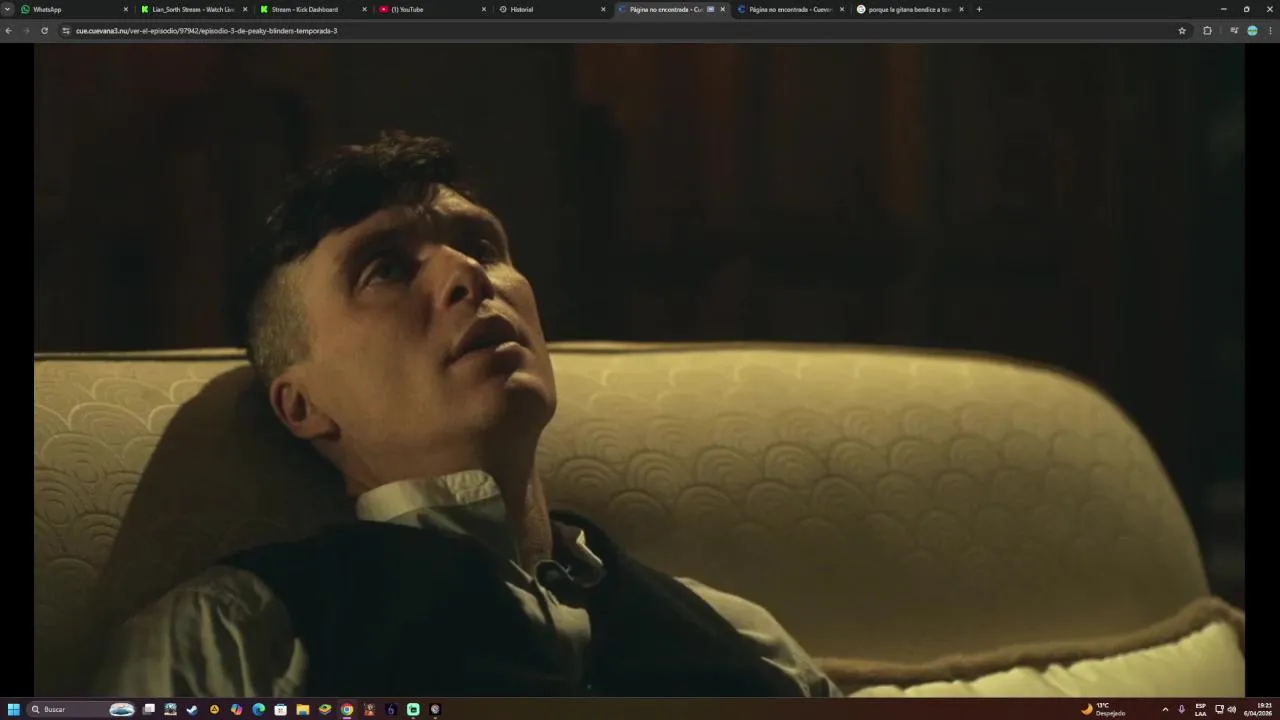
Task: Open the Copilot taskbar icon
Action: click(236, 709)
